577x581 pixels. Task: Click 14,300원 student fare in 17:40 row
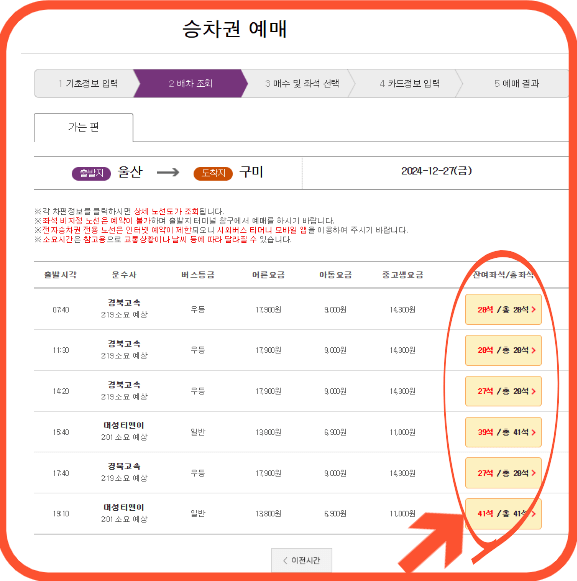coord(402,473)
